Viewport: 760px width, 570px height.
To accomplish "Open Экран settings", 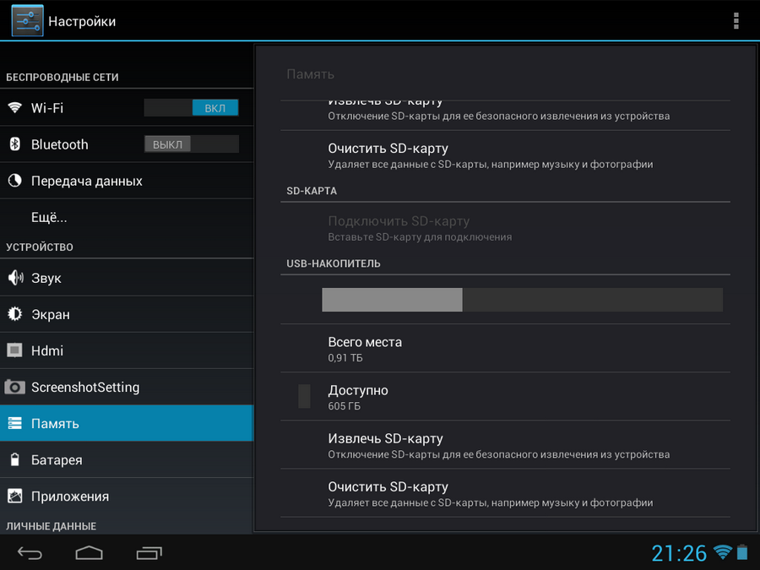I will tap(127, 314).
